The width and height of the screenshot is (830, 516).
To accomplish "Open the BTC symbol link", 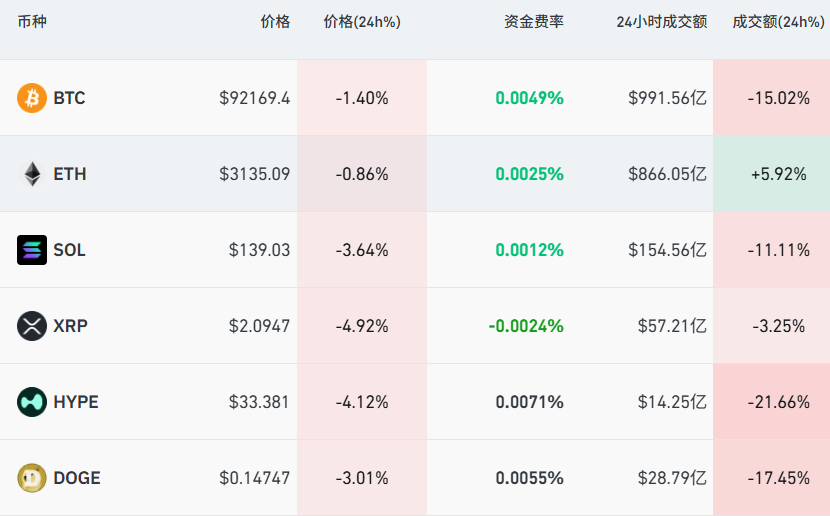I will click(69, 98).
